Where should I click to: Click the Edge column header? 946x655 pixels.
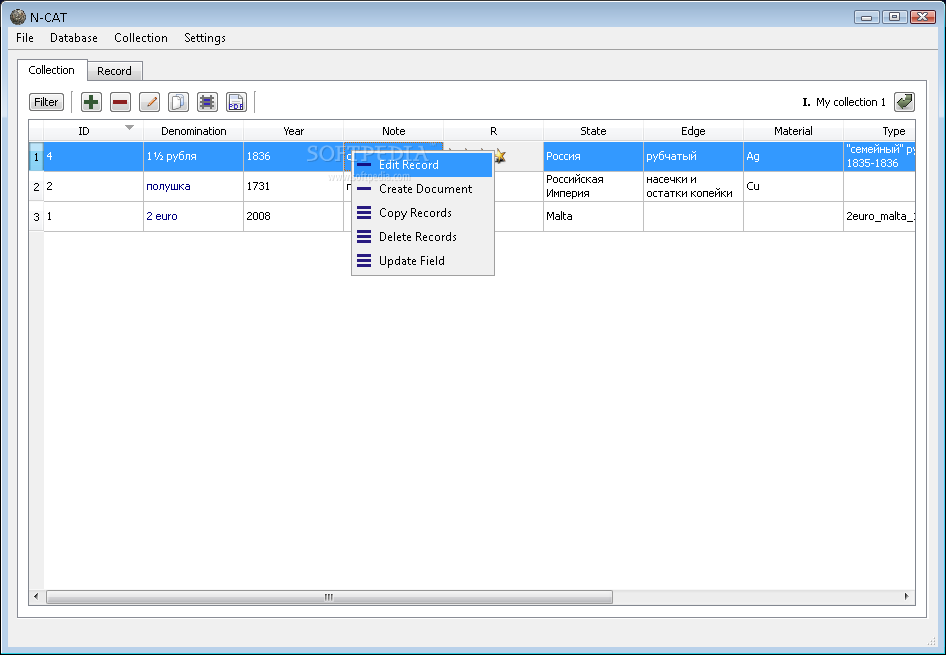tap(693, 131)
